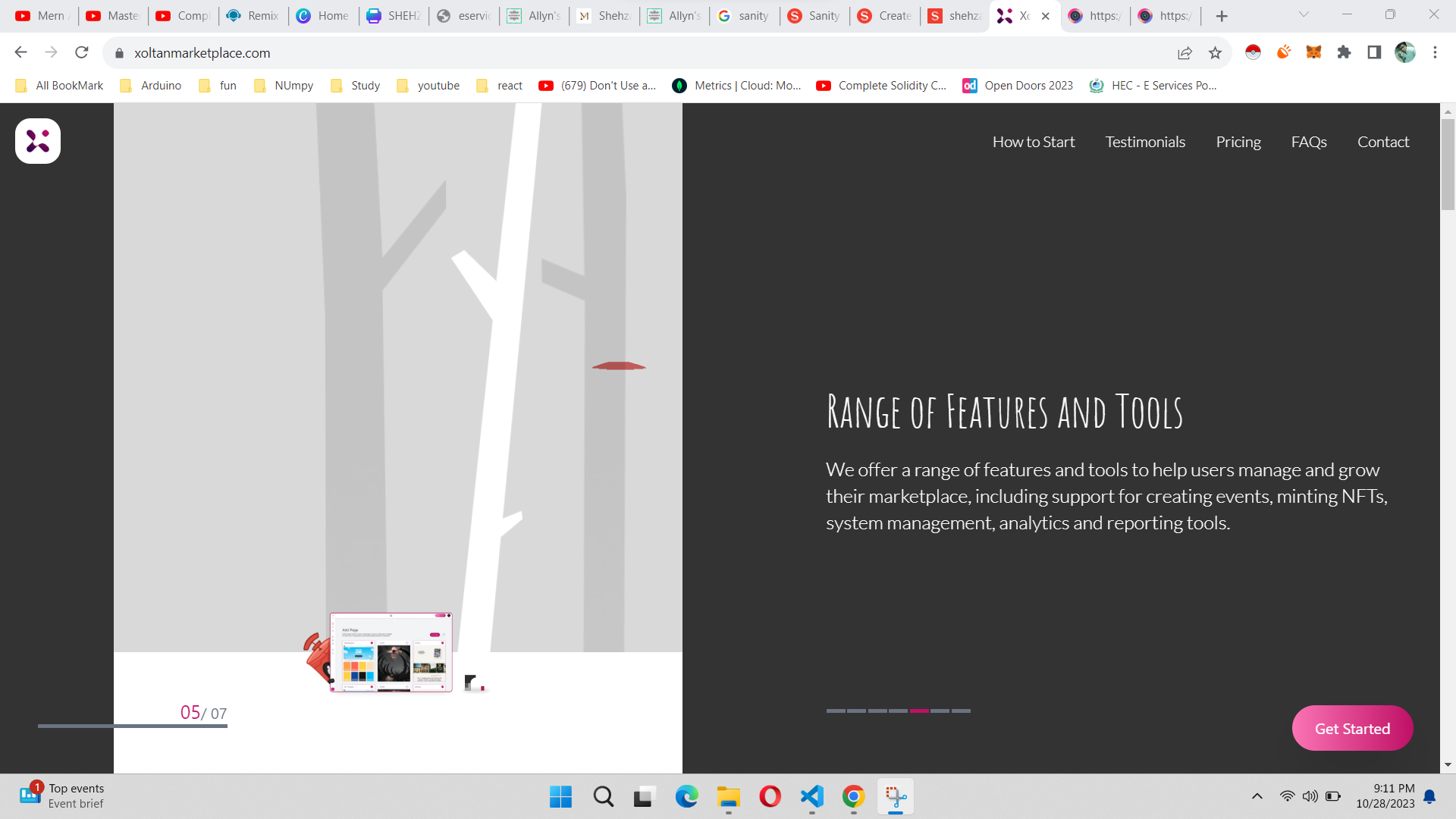The image size is (1456, 819).
Task: Open Metrics | Cloud: Mo... bookmark
Action: pyautogui.click(x=737, y=86)
